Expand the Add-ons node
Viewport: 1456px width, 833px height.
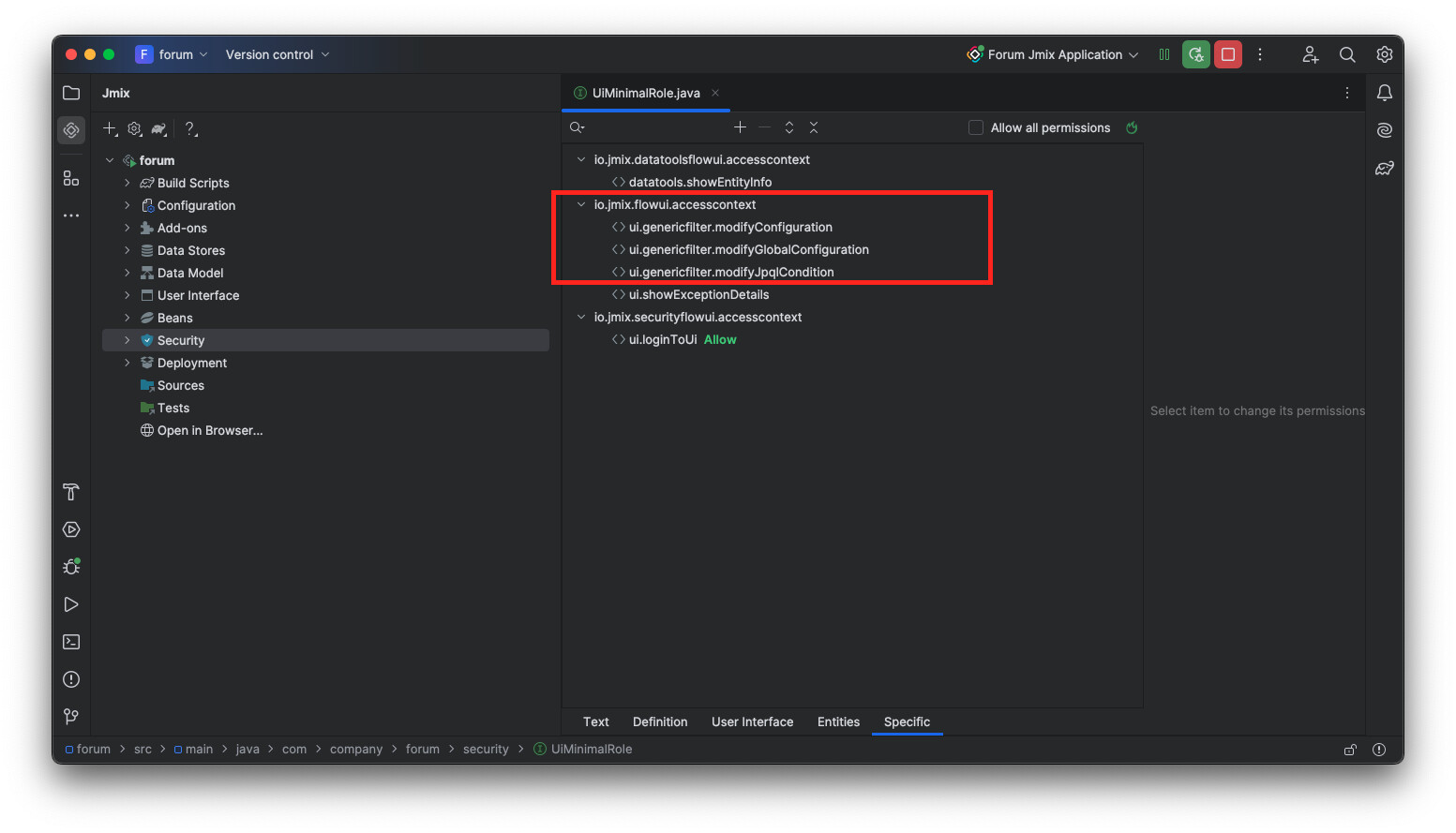click(x=128, y=228)
